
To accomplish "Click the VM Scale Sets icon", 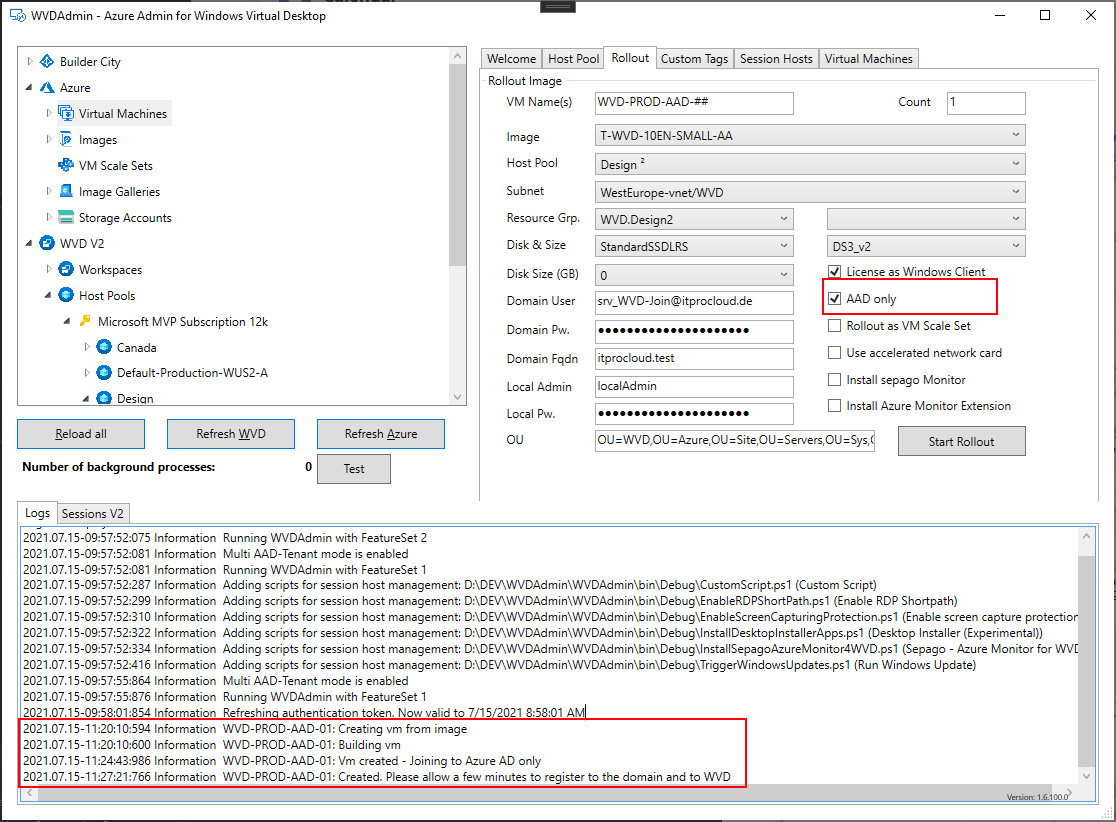I will 66,165.
